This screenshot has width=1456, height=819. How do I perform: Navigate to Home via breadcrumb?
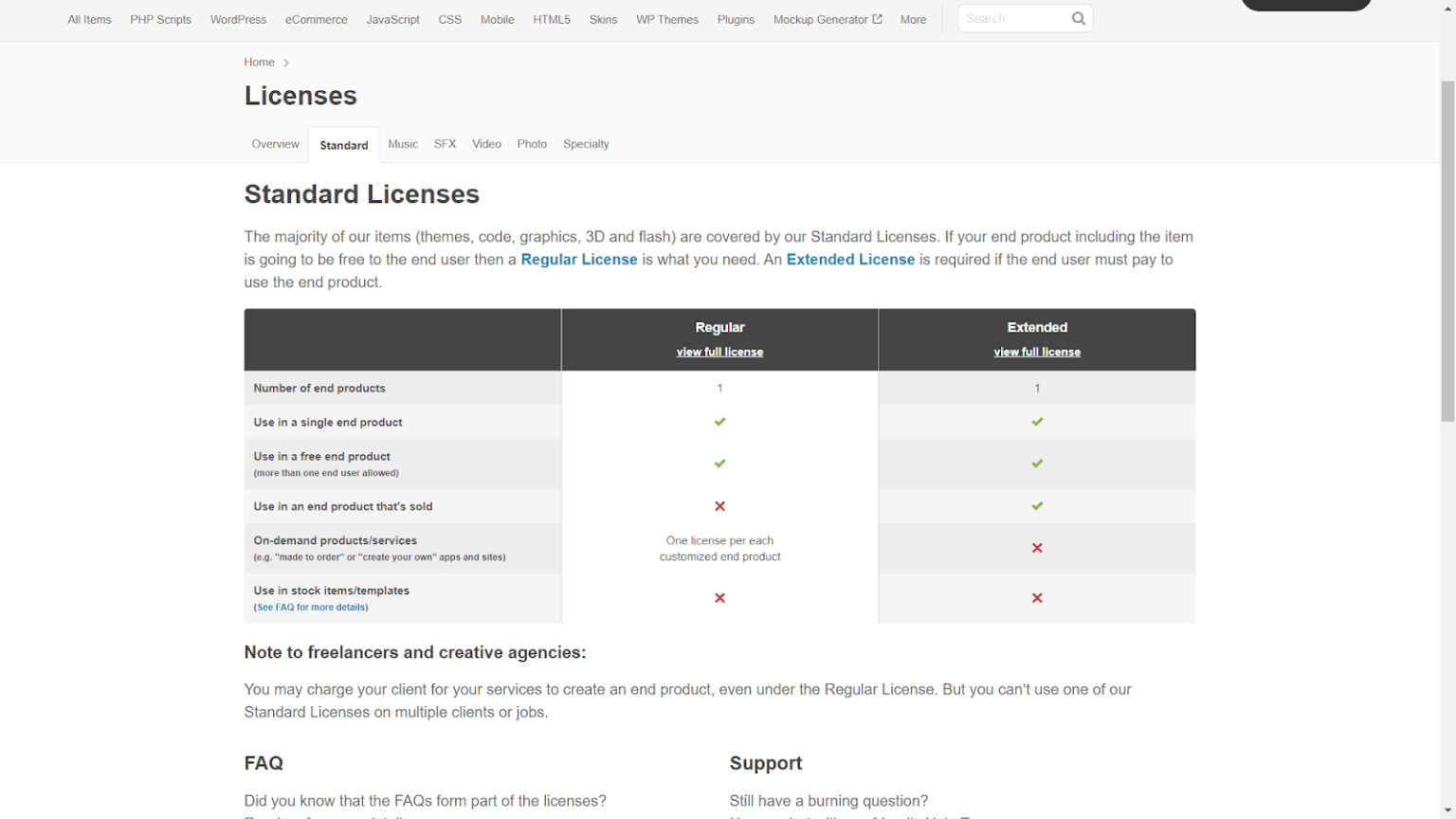[x=259, y=62]
